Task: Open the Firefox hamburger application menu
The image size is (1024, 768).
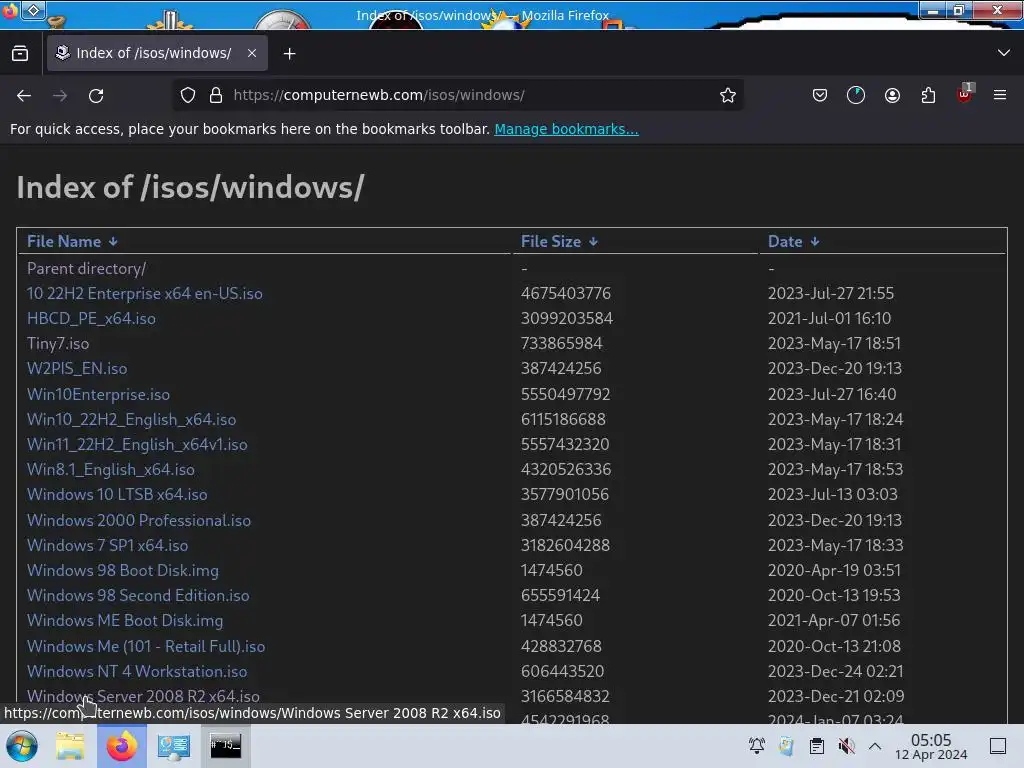Action: pyautogui.click(x=1000, y=95)
